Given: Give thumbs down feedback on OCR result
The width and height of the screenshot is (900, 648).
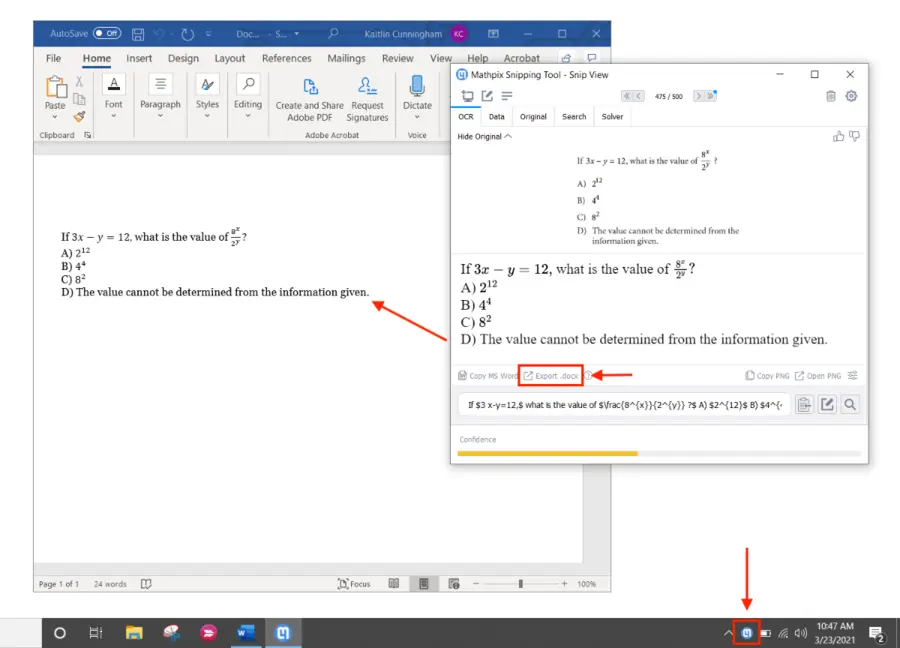Looking at the screenshot, I should (855, 136).
